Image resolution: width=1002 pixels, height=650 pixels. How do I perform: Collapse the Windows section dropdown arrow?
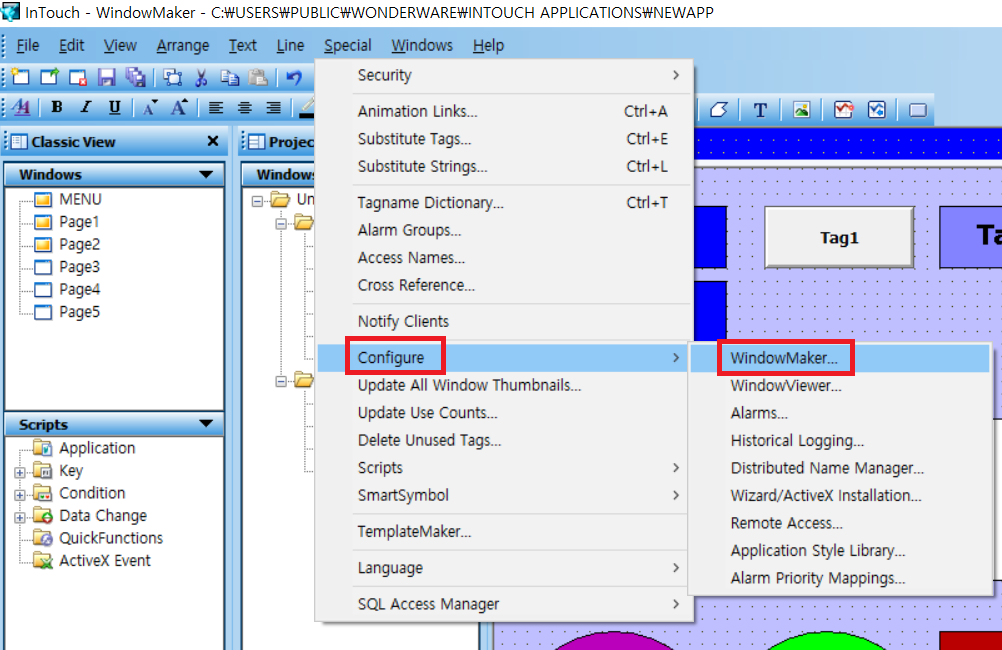click(x=206, y=174)
